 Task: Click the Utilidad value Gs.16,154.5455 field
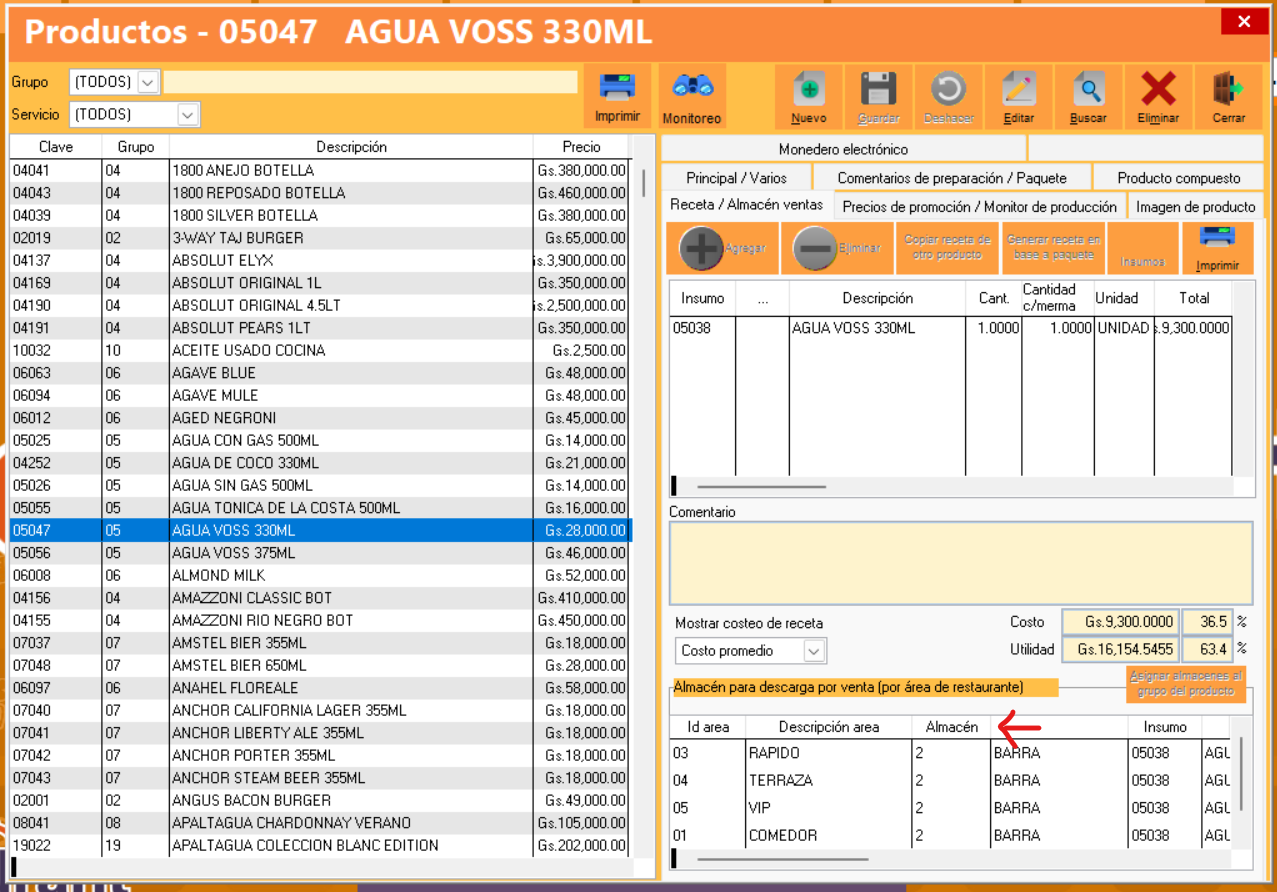coord(1120,649)
